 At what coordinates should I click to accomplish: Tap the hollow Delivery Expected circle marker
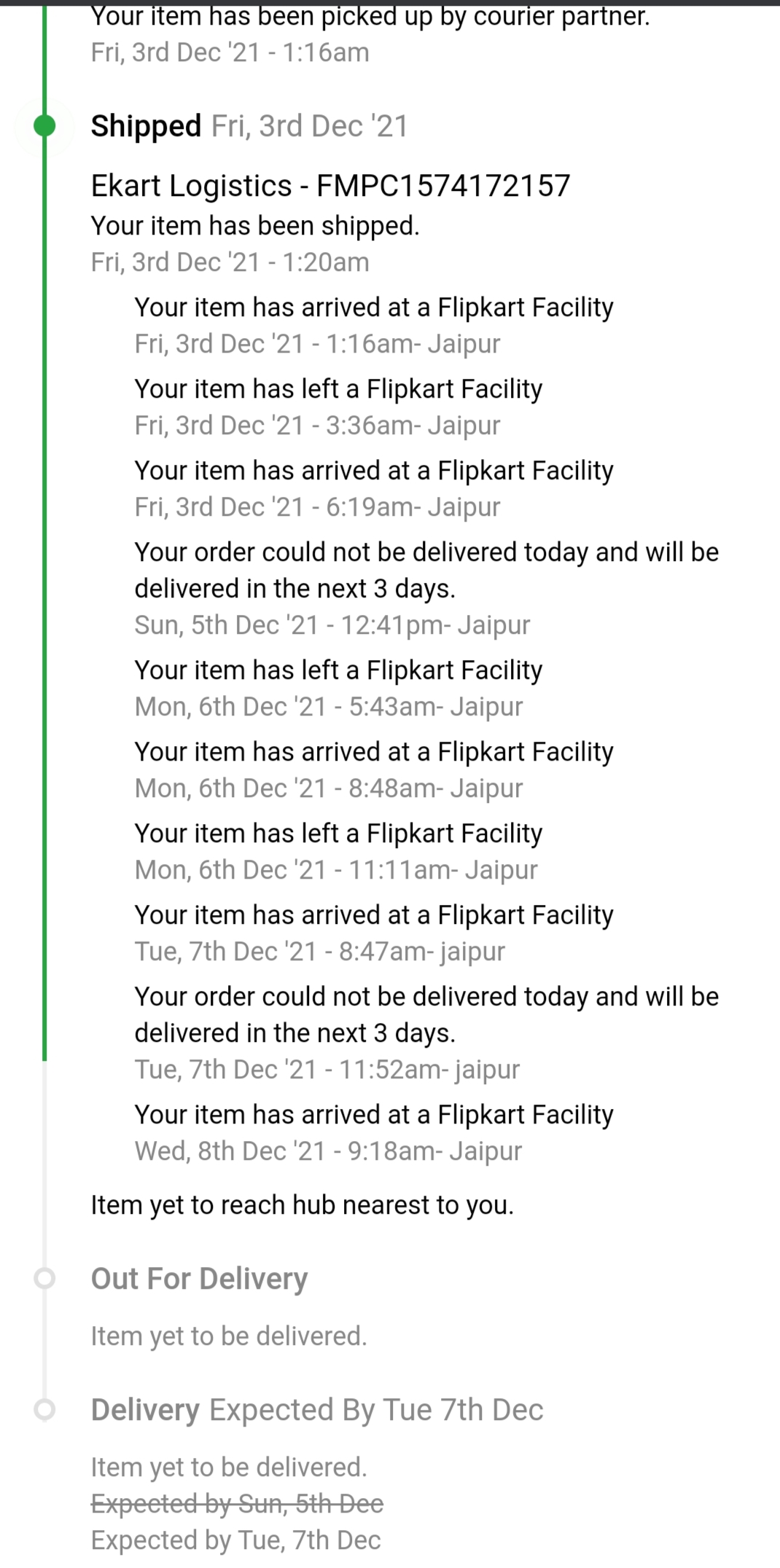point(44,1409)
